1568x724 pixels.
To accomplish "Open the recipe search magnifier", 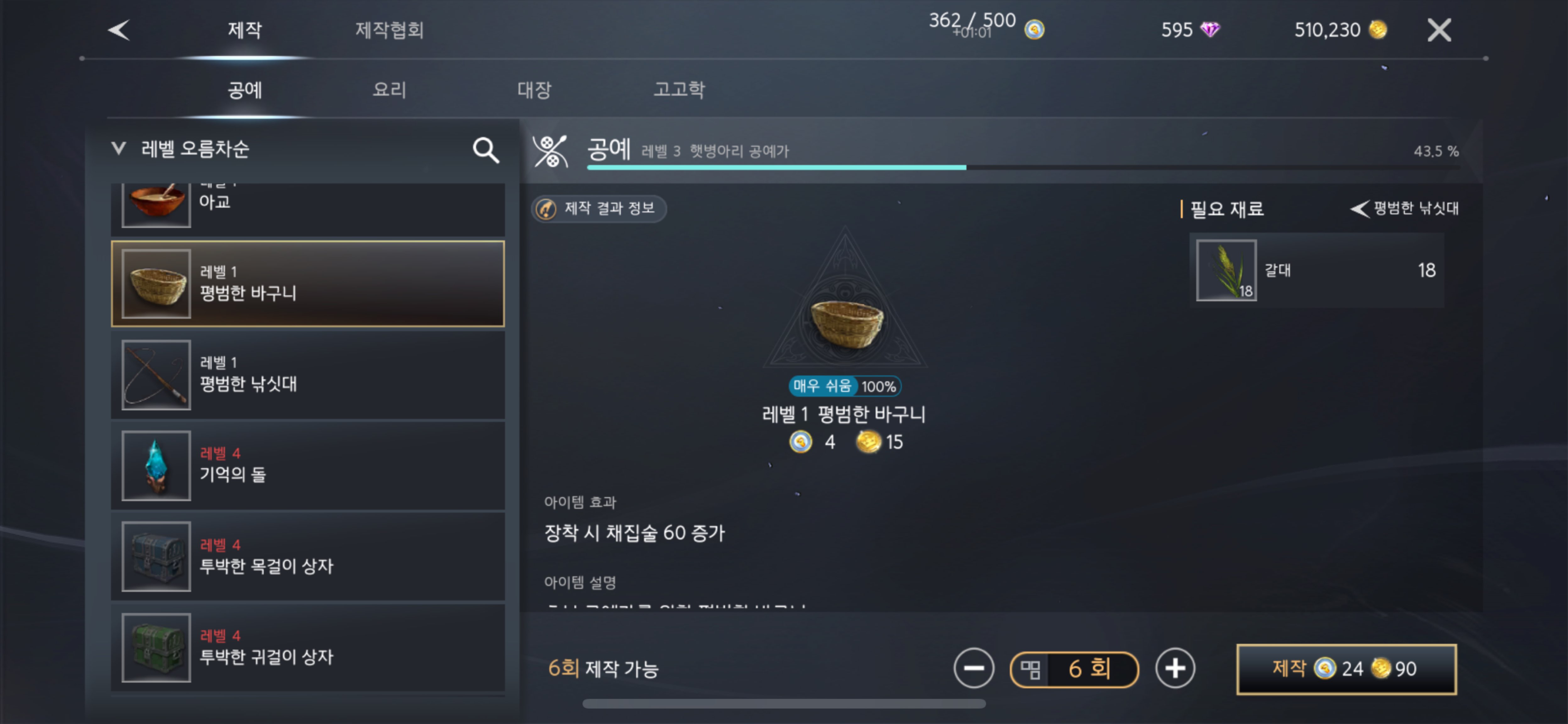I will (x=486, y=150).
